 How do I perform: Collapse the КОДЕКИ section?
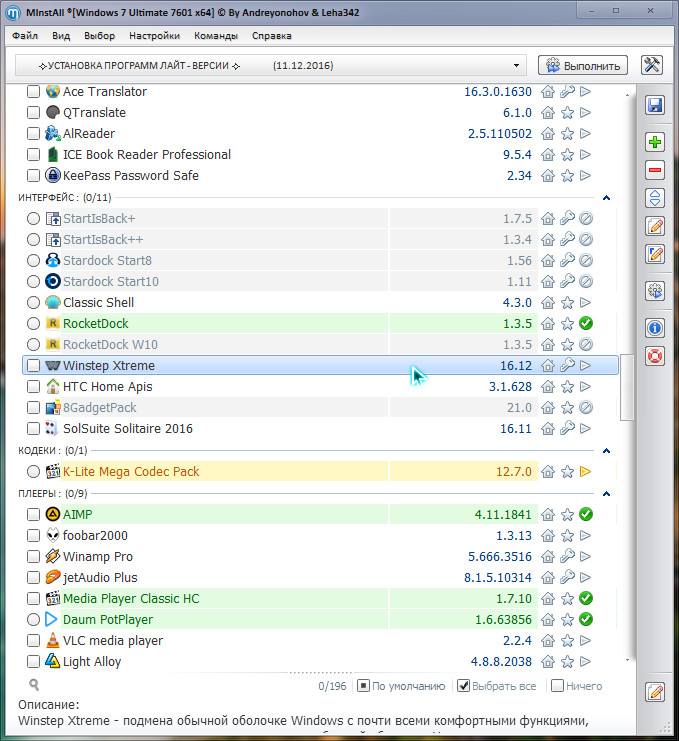point(607,450)
